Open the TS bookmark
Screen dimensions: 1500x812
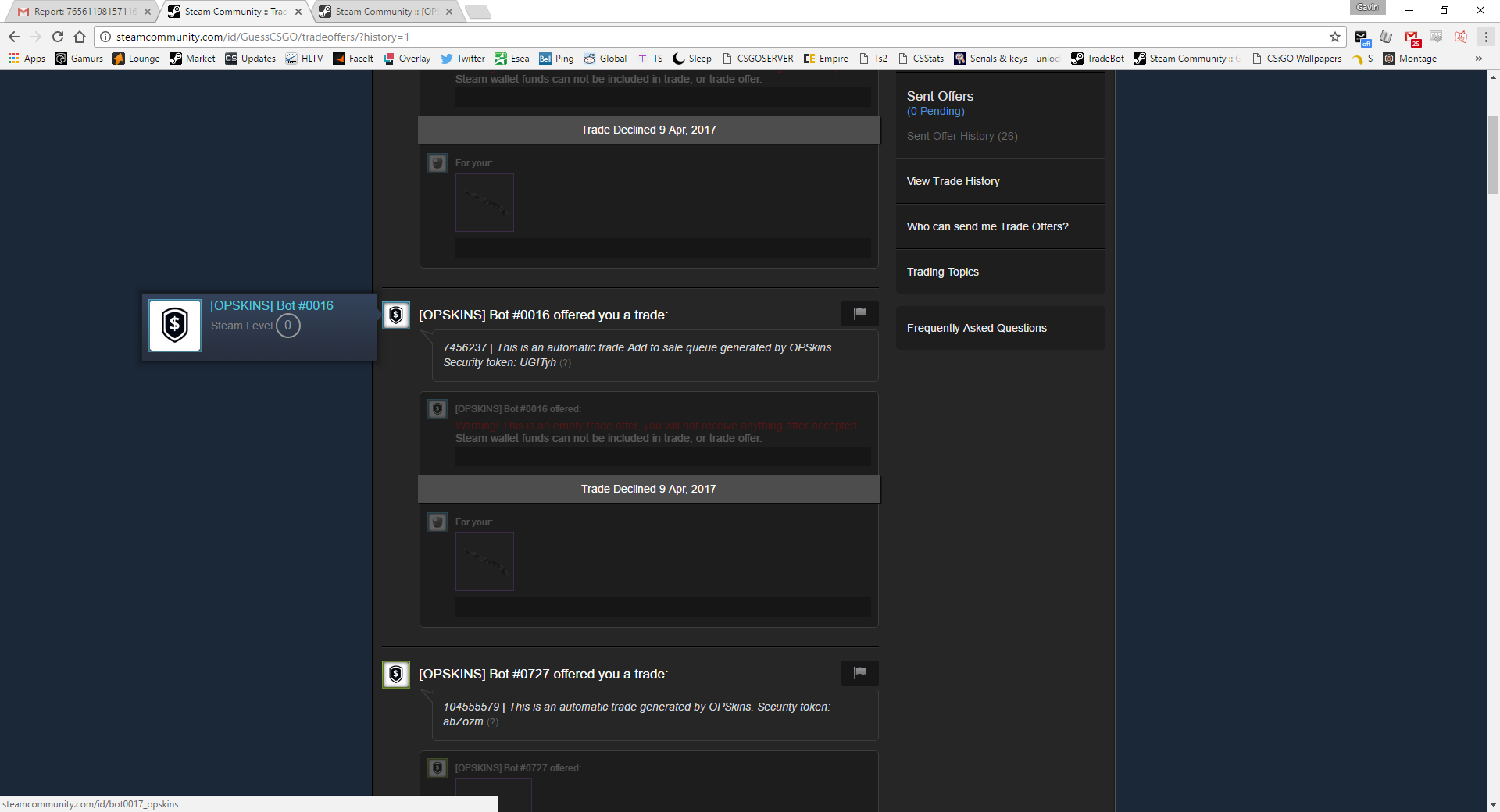click(650, 59)
